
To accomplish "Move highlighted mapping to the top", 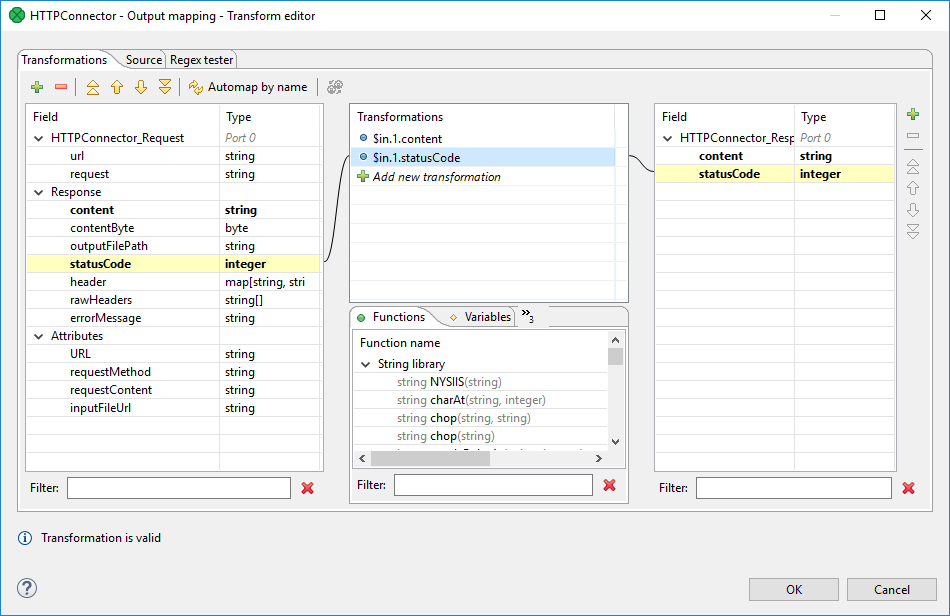I will (x=92, y=87).
